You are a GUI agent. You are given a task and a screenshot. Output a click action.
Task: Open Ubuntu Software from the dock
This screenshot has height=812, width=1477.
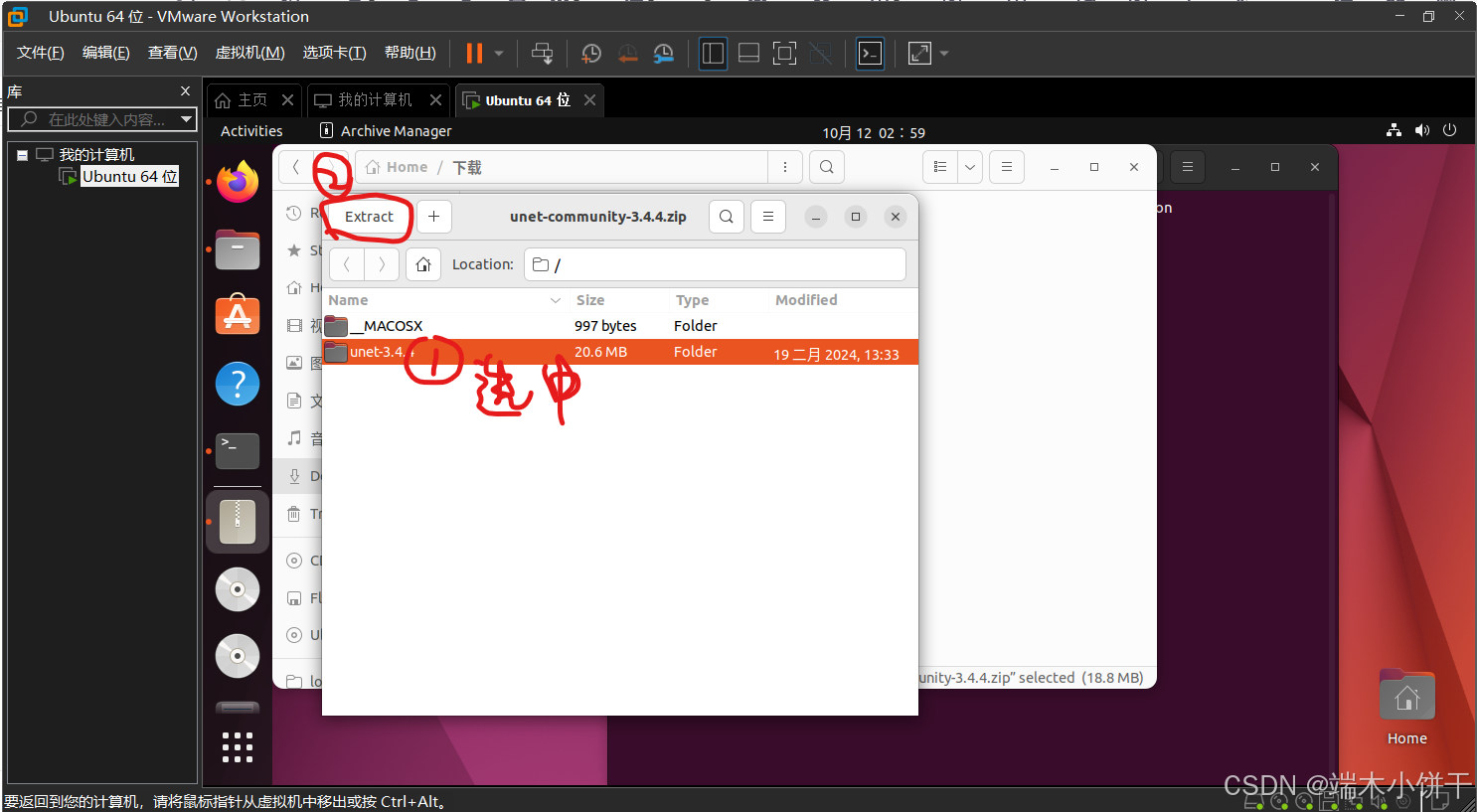click(x=238, y=316)
